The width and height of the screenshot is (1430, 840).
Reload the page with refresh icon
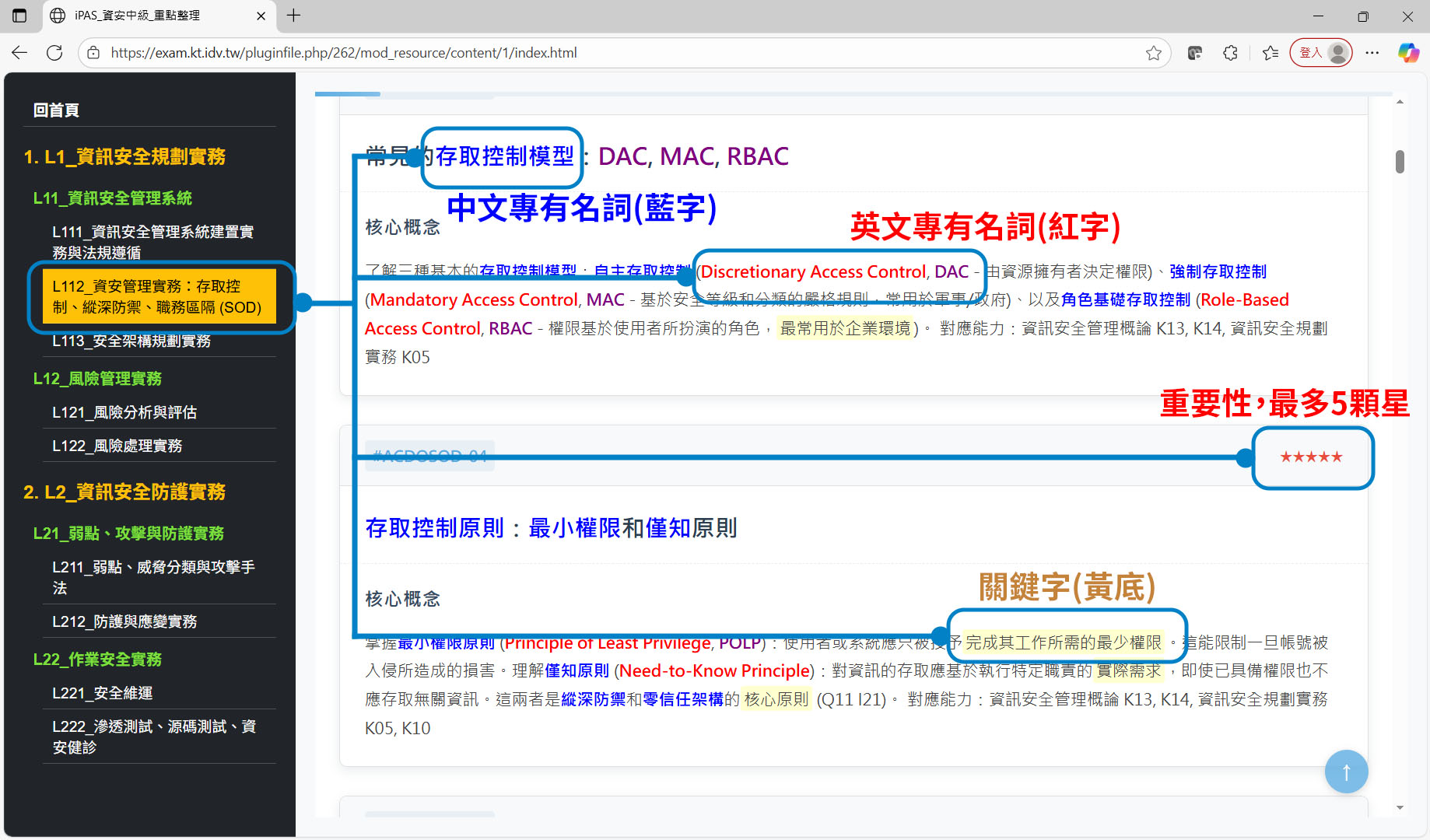(x=54, y=53)
